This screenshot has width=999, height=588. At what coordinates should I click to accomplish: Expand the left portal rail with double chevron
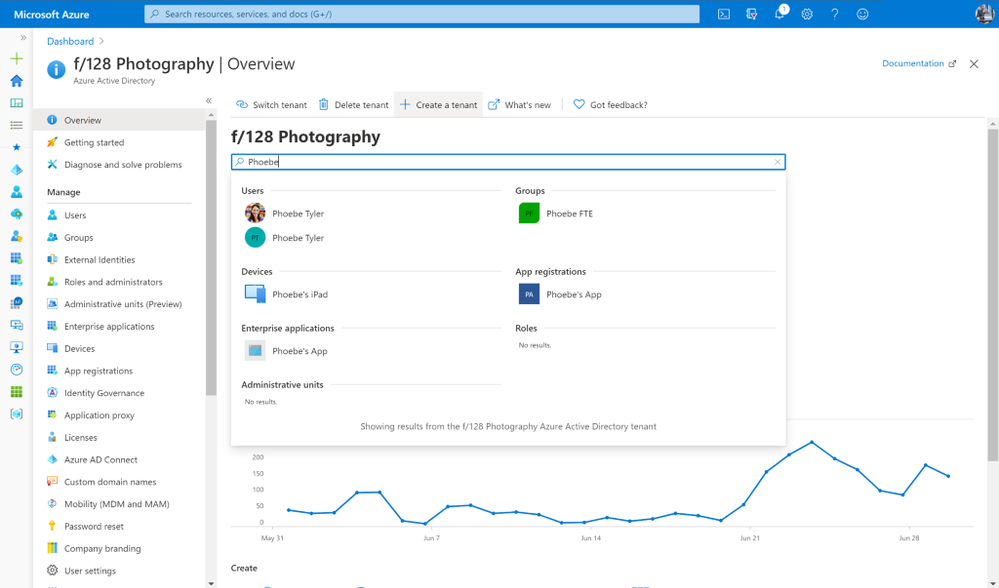24,38
